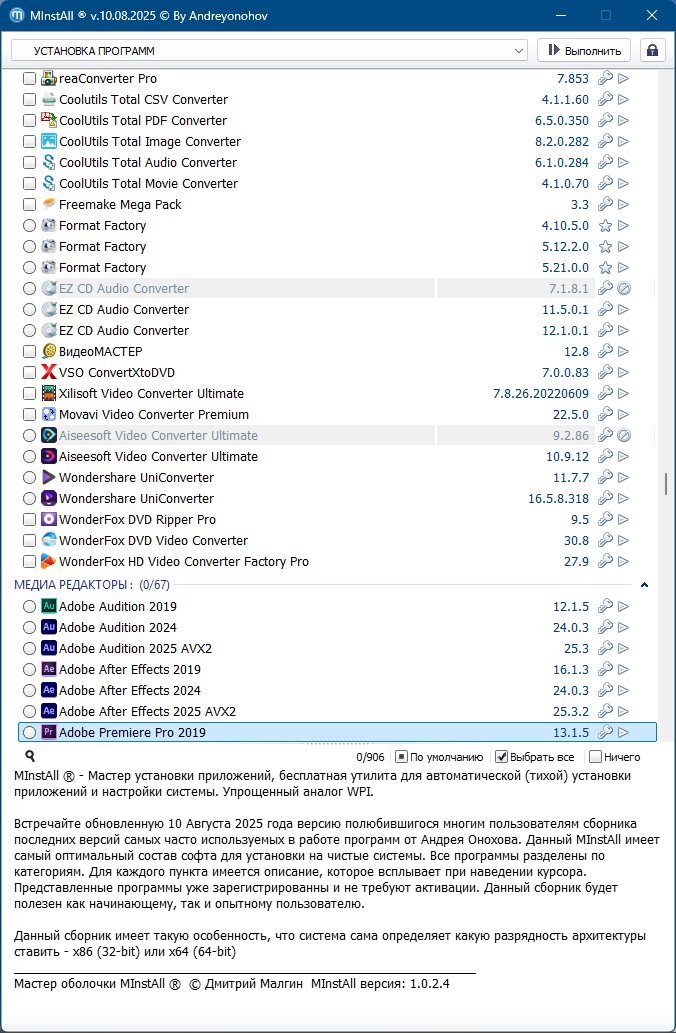The image size is (676, 1033).
Task: Click WonderFox DVD Video Converter entry
Action: pyautogui.click(x=154, y=540)
